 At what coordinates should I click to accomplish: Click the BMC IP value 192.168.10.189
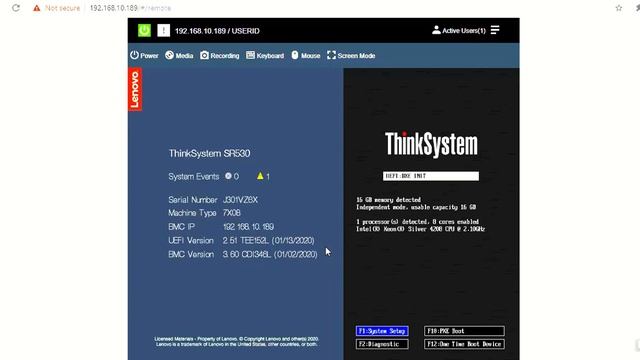point(248,227)
